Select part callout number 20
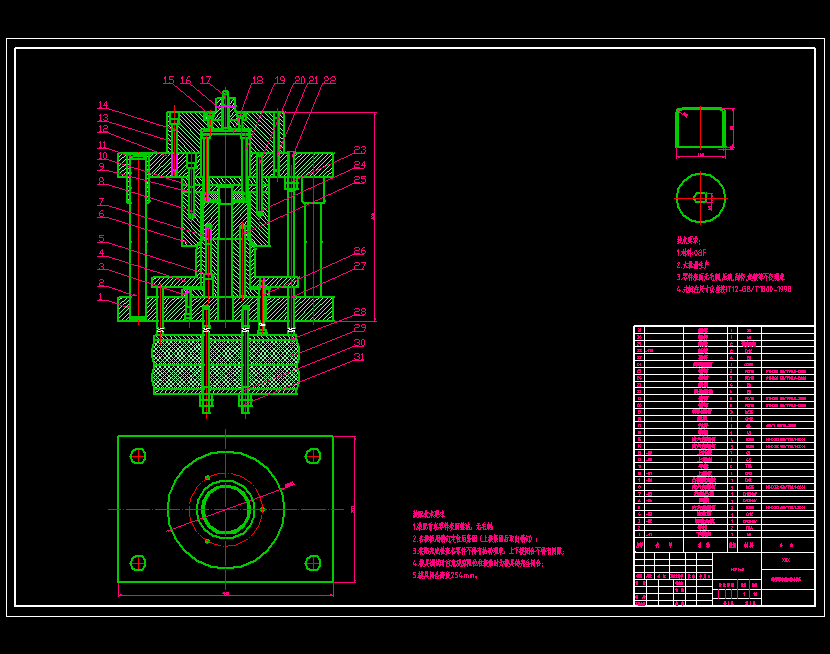 [300, 80]
